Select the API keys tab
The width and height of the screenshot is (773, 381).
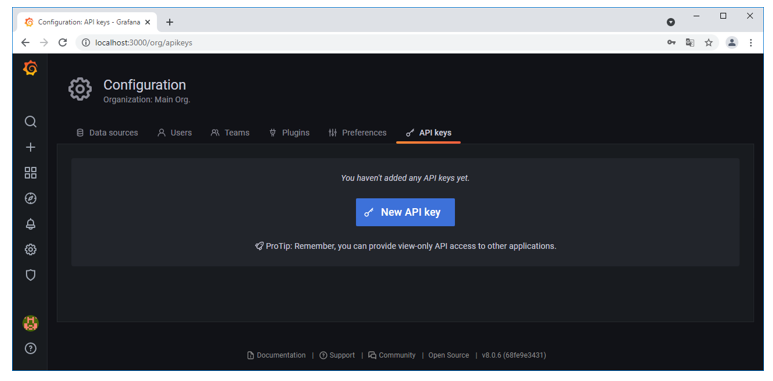[x=428, y=133]
